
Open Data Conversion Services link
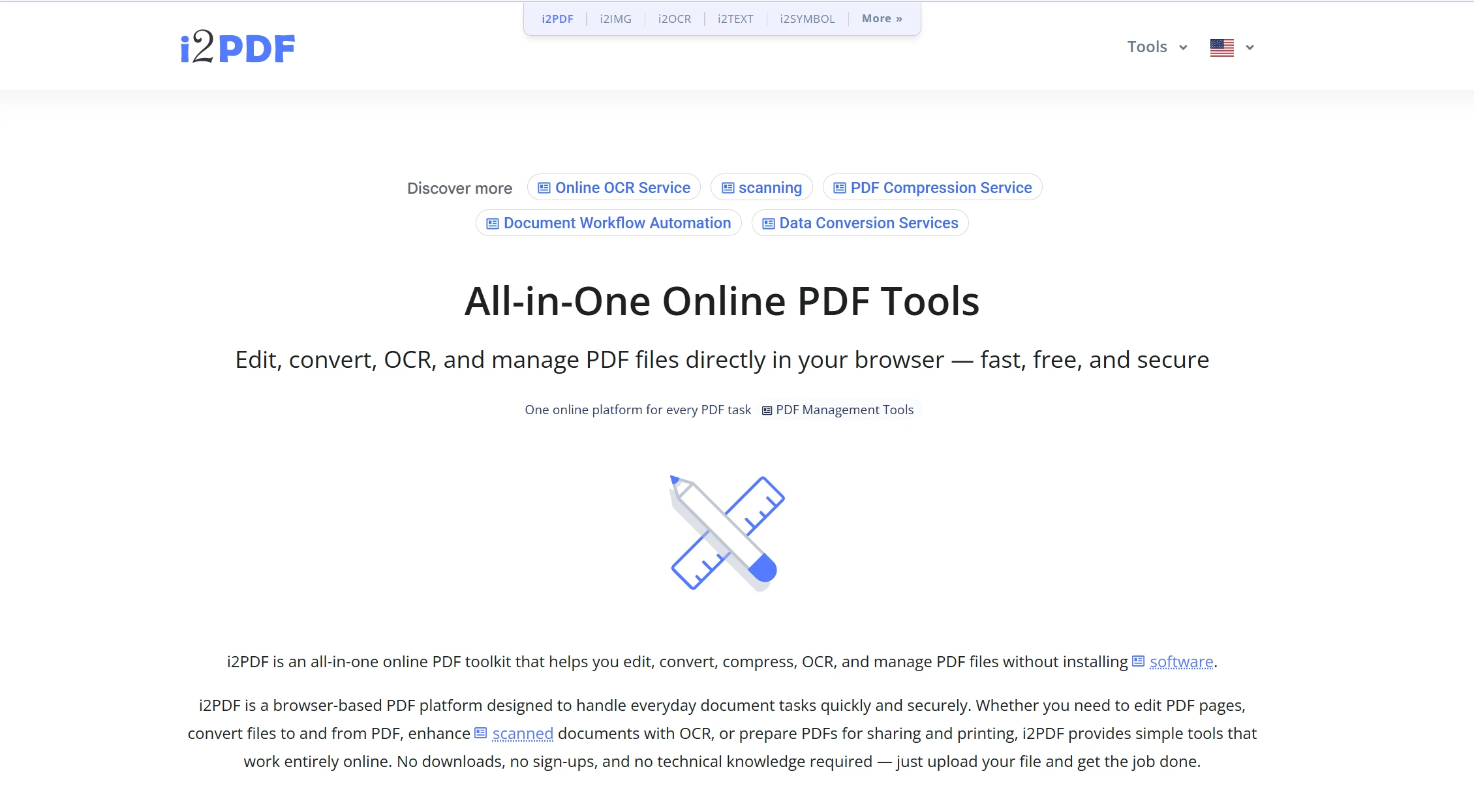click(860, 223)
